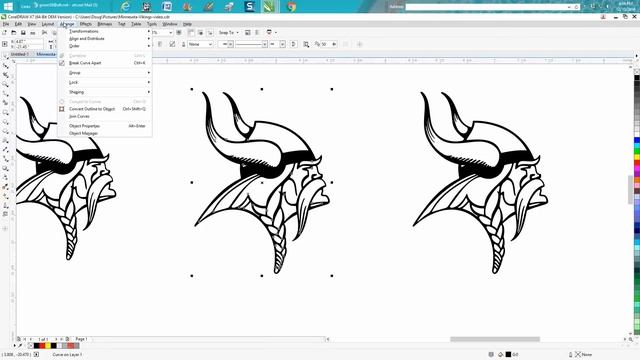This screenshot has height=360, width=640.
Task: Expand the Align and Distribute submenu
Action: [x=105, y=39]
